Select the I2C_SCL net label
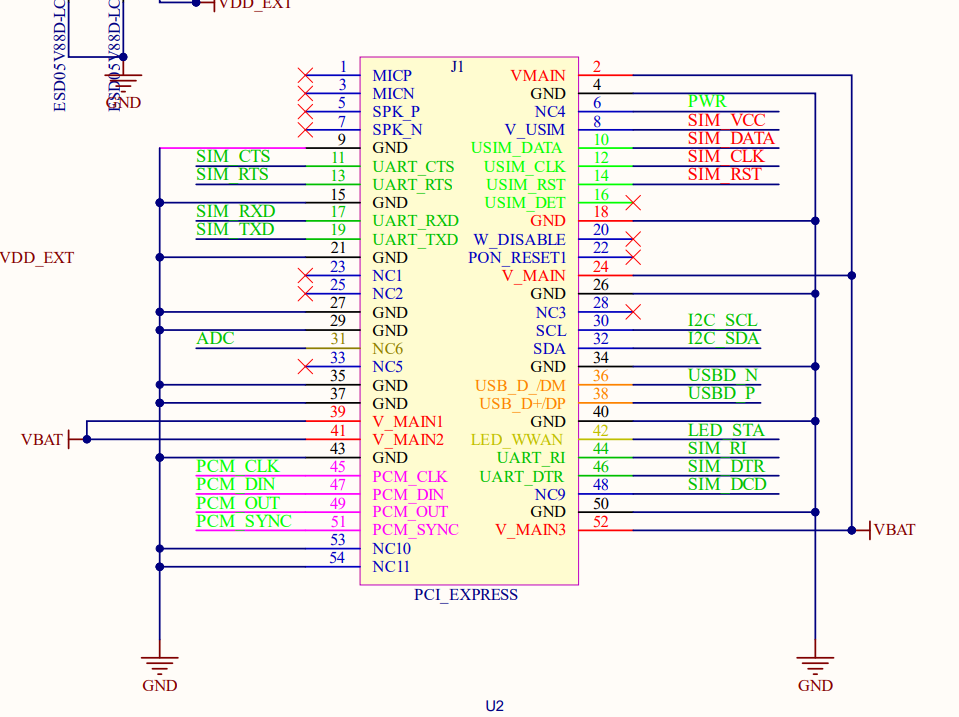The image size is (959, 717). pos(723,321)
